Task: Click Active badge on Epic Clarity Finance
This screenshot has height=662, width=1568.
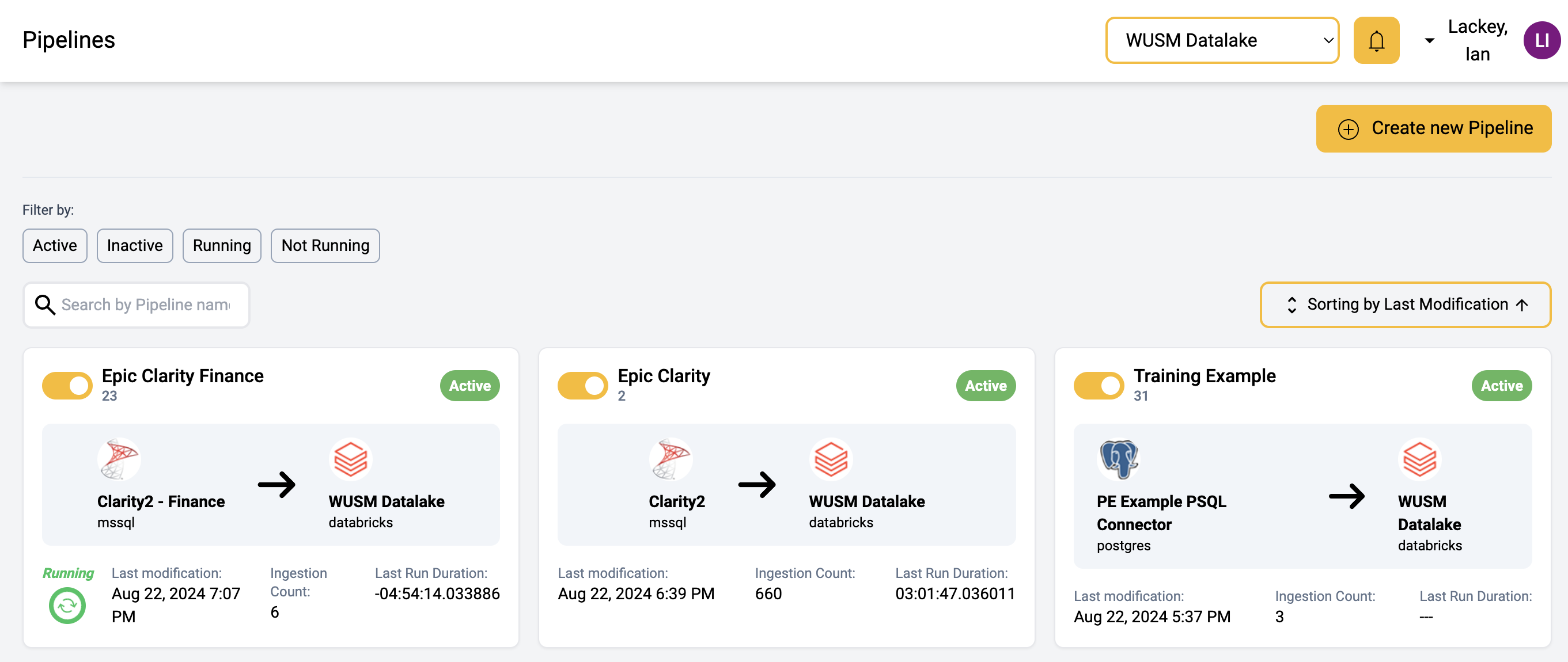Action: pyautogui.click(x=470, y=386)
